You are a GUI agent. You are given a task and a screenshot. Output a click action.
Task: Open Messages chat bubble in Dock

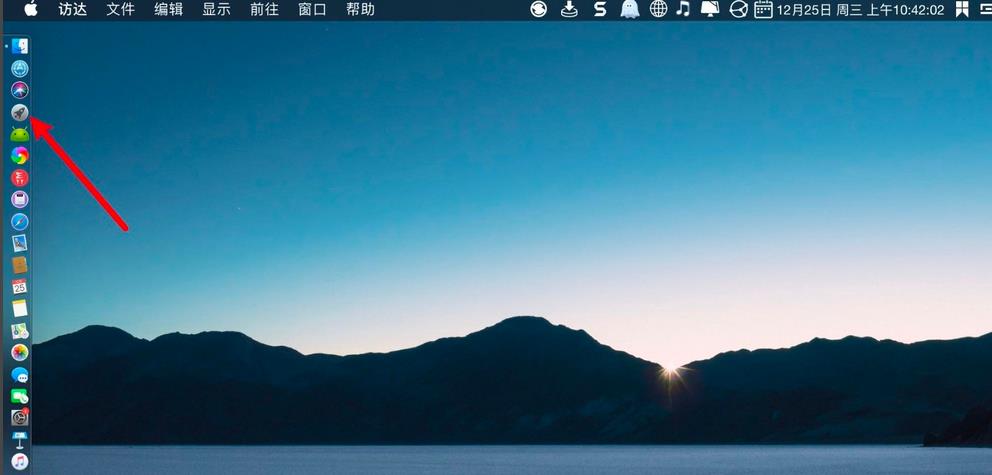pos(20,374)
